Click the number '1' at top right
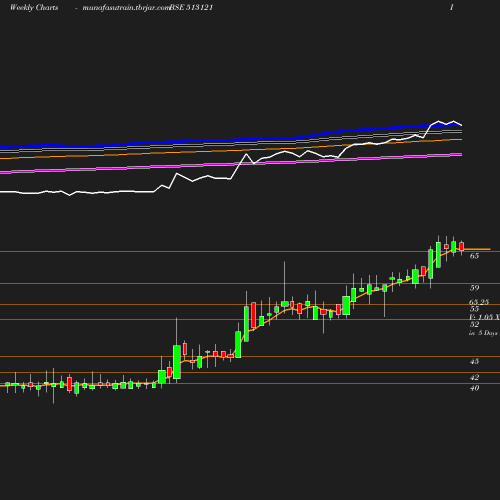The width and height of the screenshot is (500, 500). (x=452, y=8)
